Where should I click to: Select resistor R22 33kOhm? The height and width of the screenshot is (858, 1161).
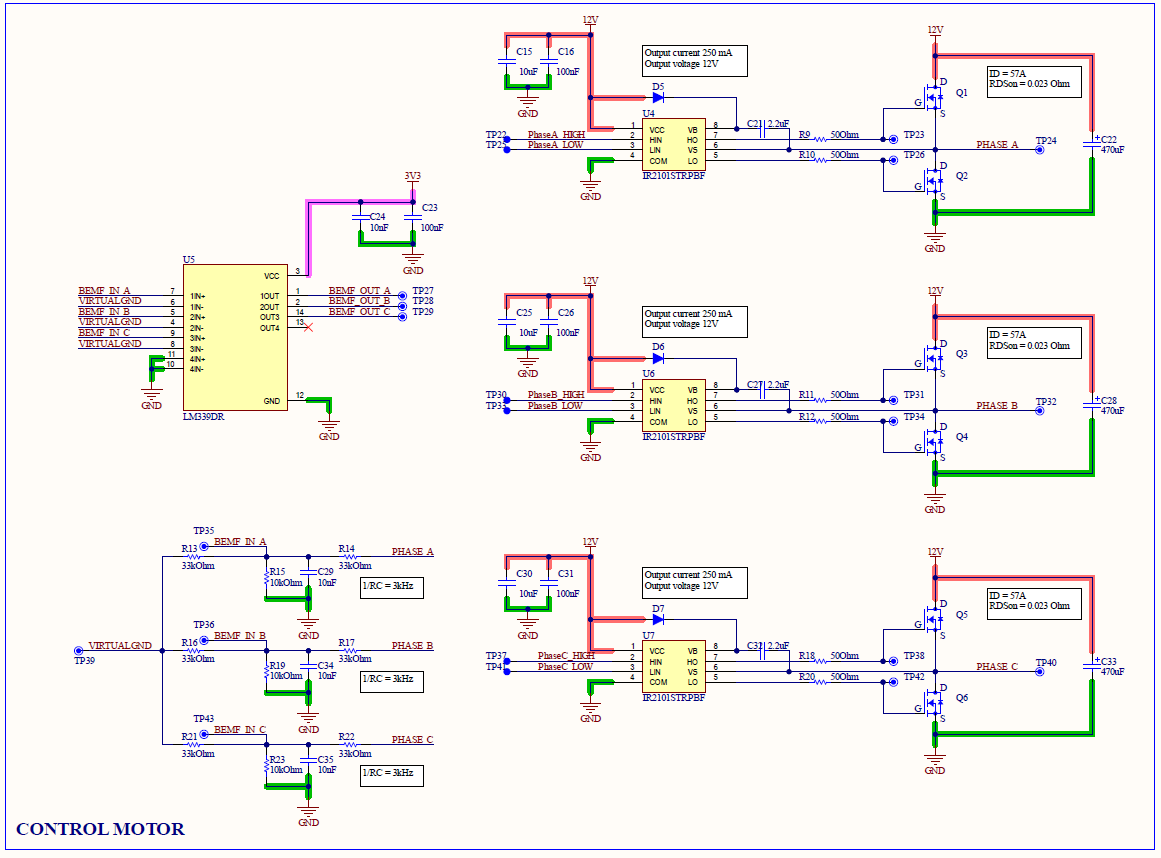350,744
